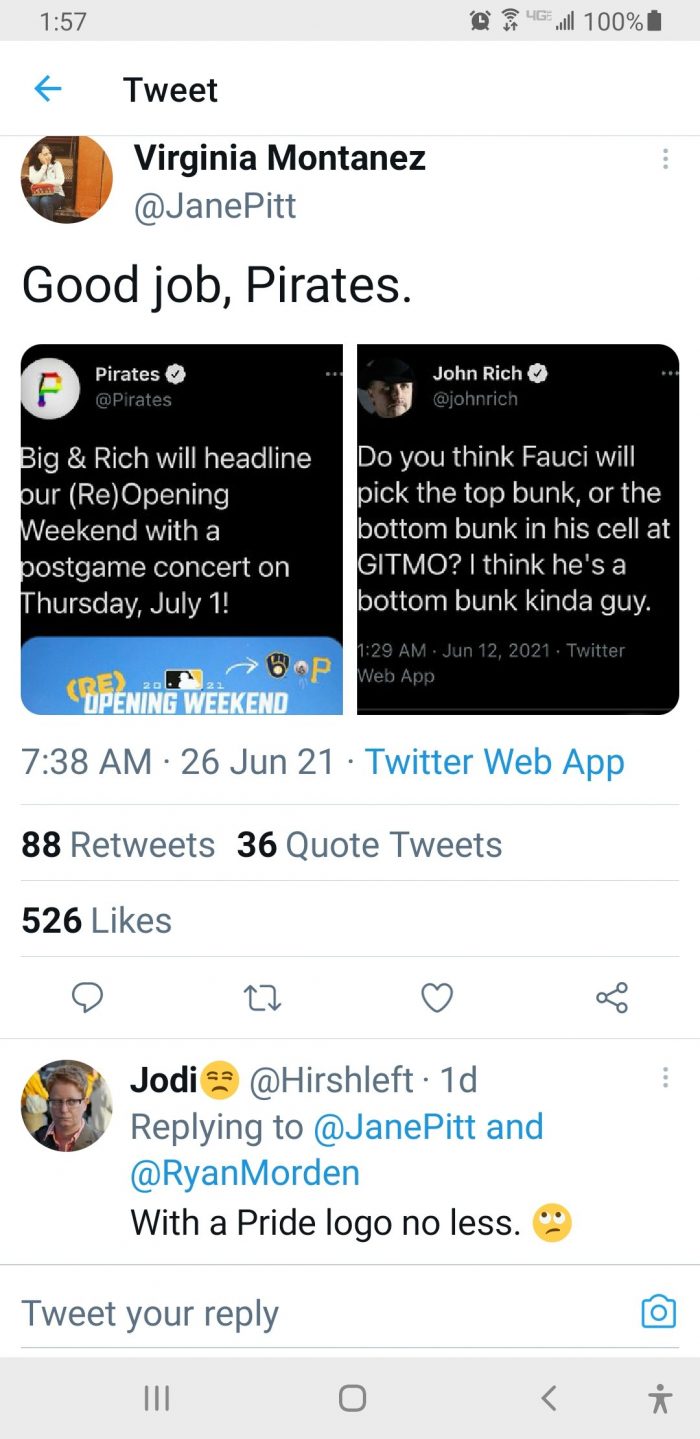Tap the retweet icon

coord(263,997)
